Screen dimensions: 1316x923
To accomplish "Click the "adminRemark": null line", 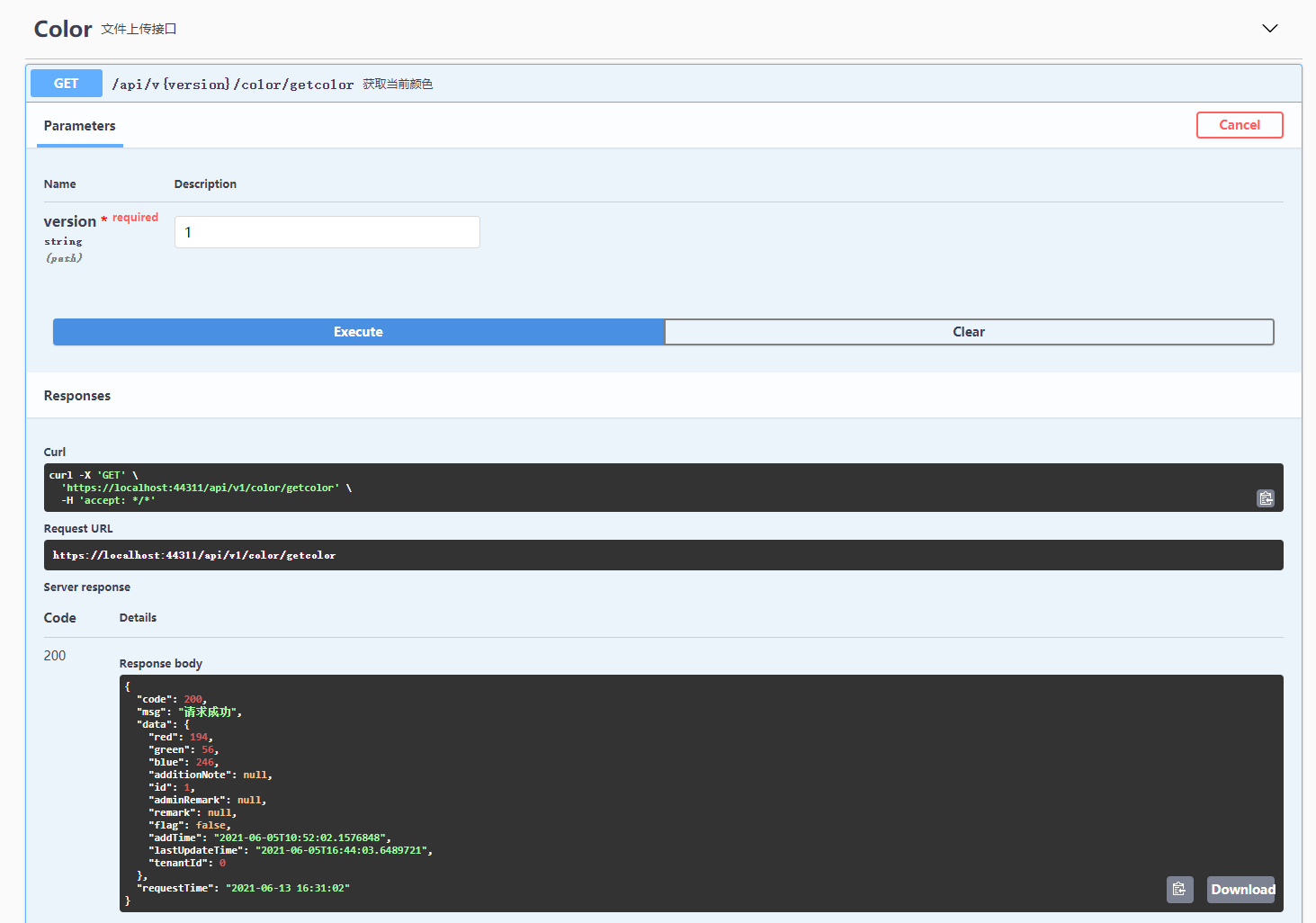I will [207, 800].
